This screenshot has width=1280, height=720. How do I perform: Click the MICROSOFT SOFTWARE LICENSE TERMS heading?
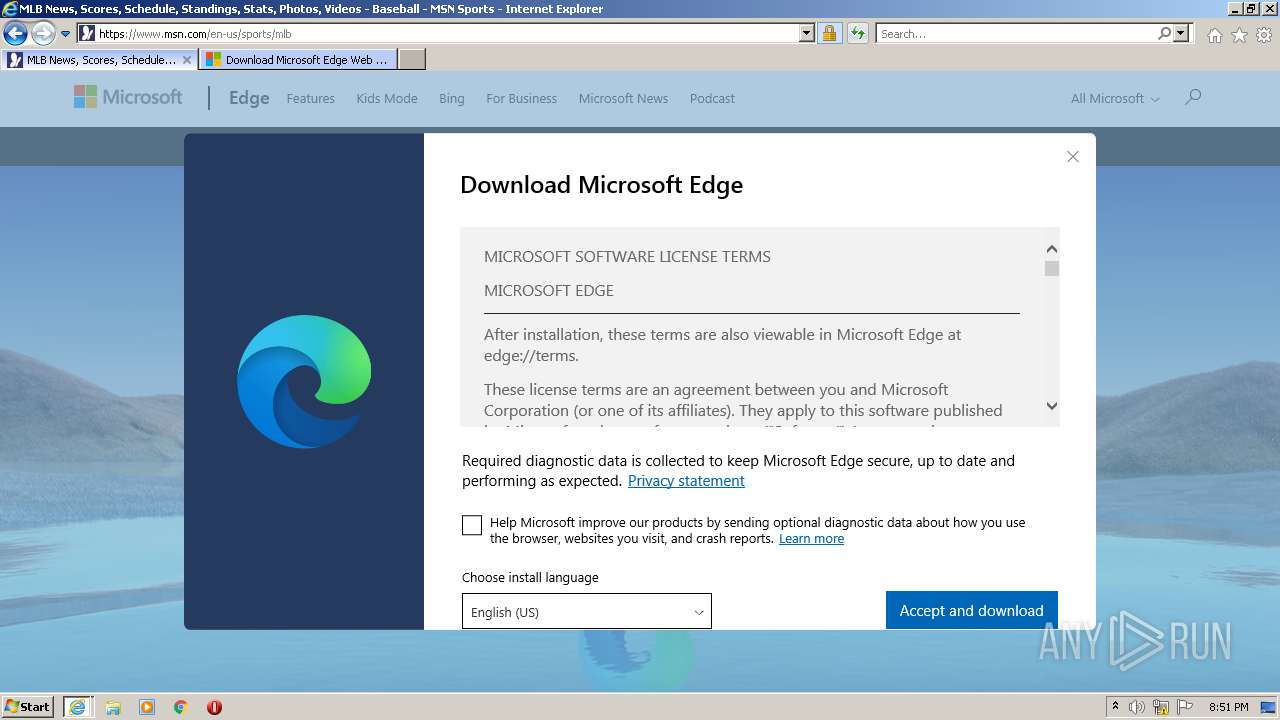pos(627,257)
